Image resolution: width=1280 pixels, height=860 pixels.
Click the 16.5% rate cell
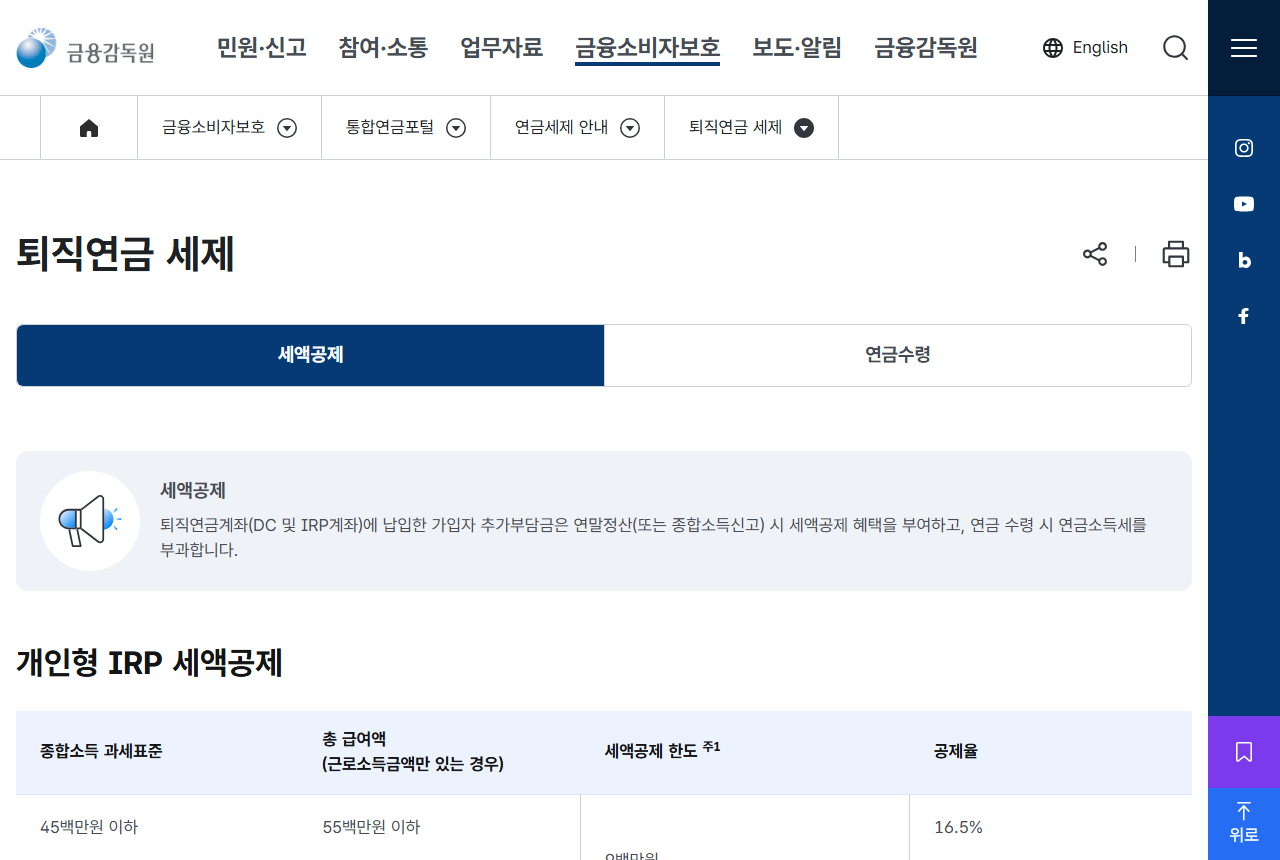click(958, 827)
